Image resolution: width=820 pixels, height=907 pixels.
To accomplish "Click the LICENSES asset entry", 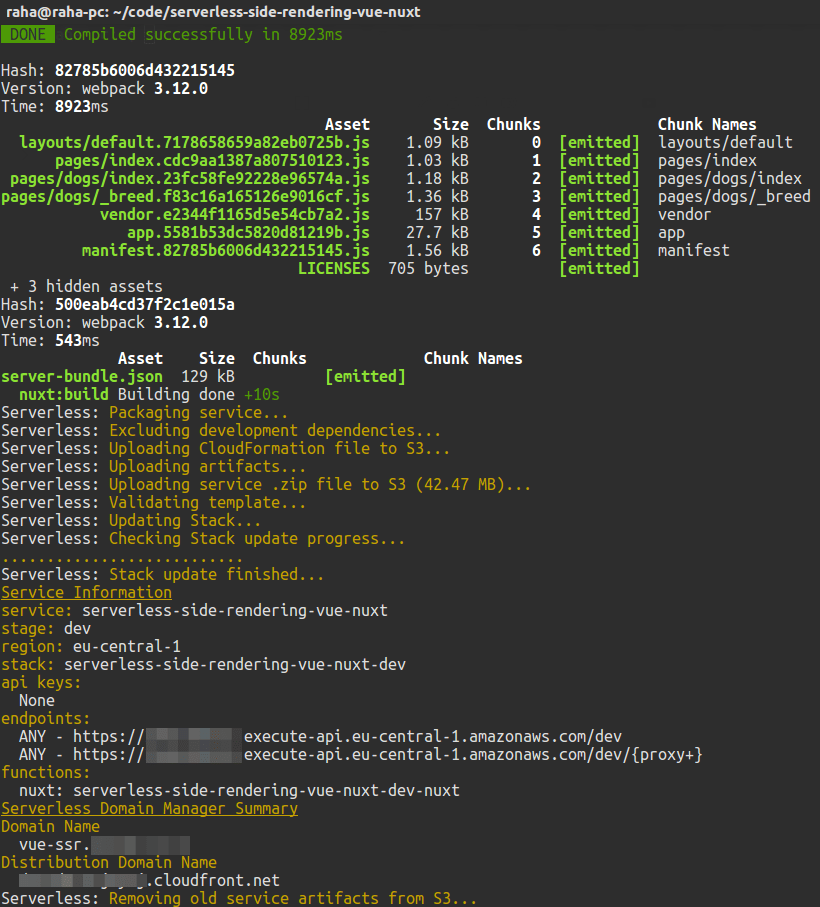I will pyautogui.click(x=333, y=268).
